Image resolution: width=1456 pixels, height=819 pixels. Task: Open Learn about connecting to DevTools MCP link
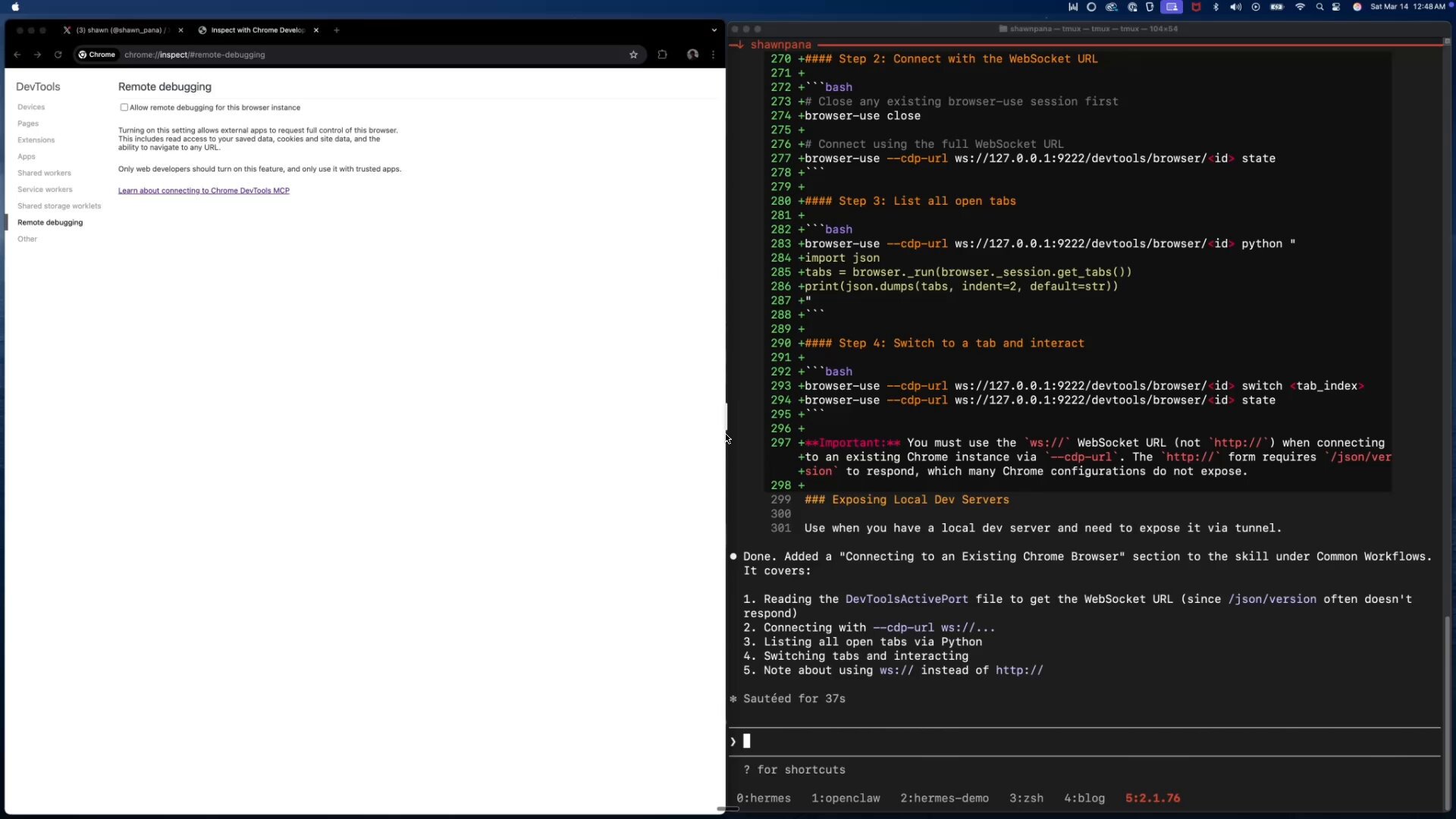point(203,191)
